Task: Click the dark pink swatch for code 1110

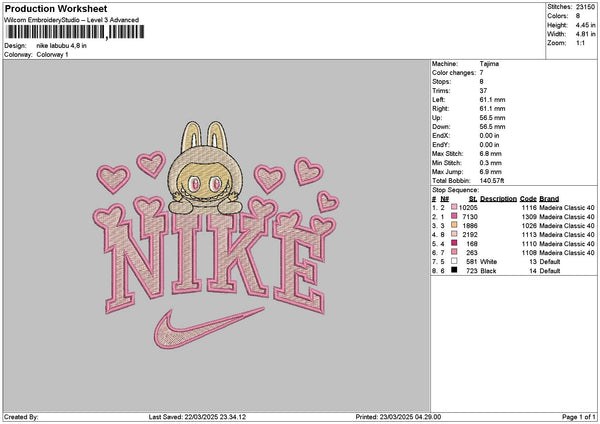Action: (x=454, y=244)
